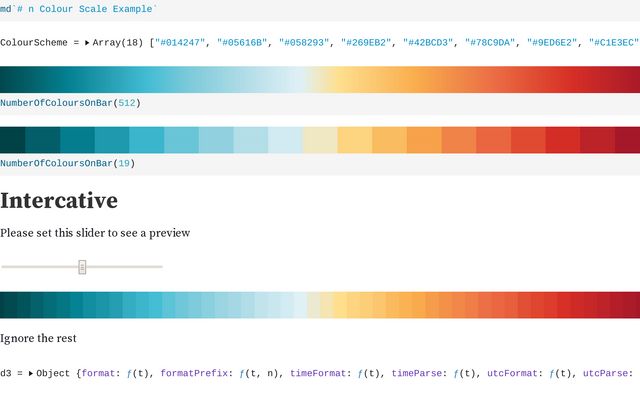Click the "#42BCD3" value in the array

click(426, 43)
